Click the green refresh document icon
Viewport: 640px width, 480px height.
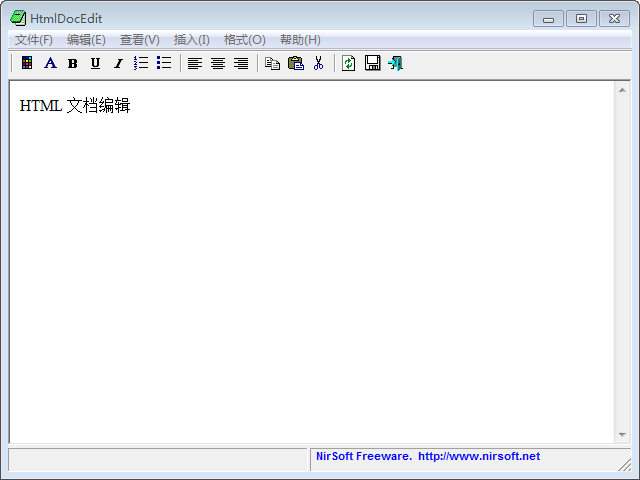click(x=349, y=63)
